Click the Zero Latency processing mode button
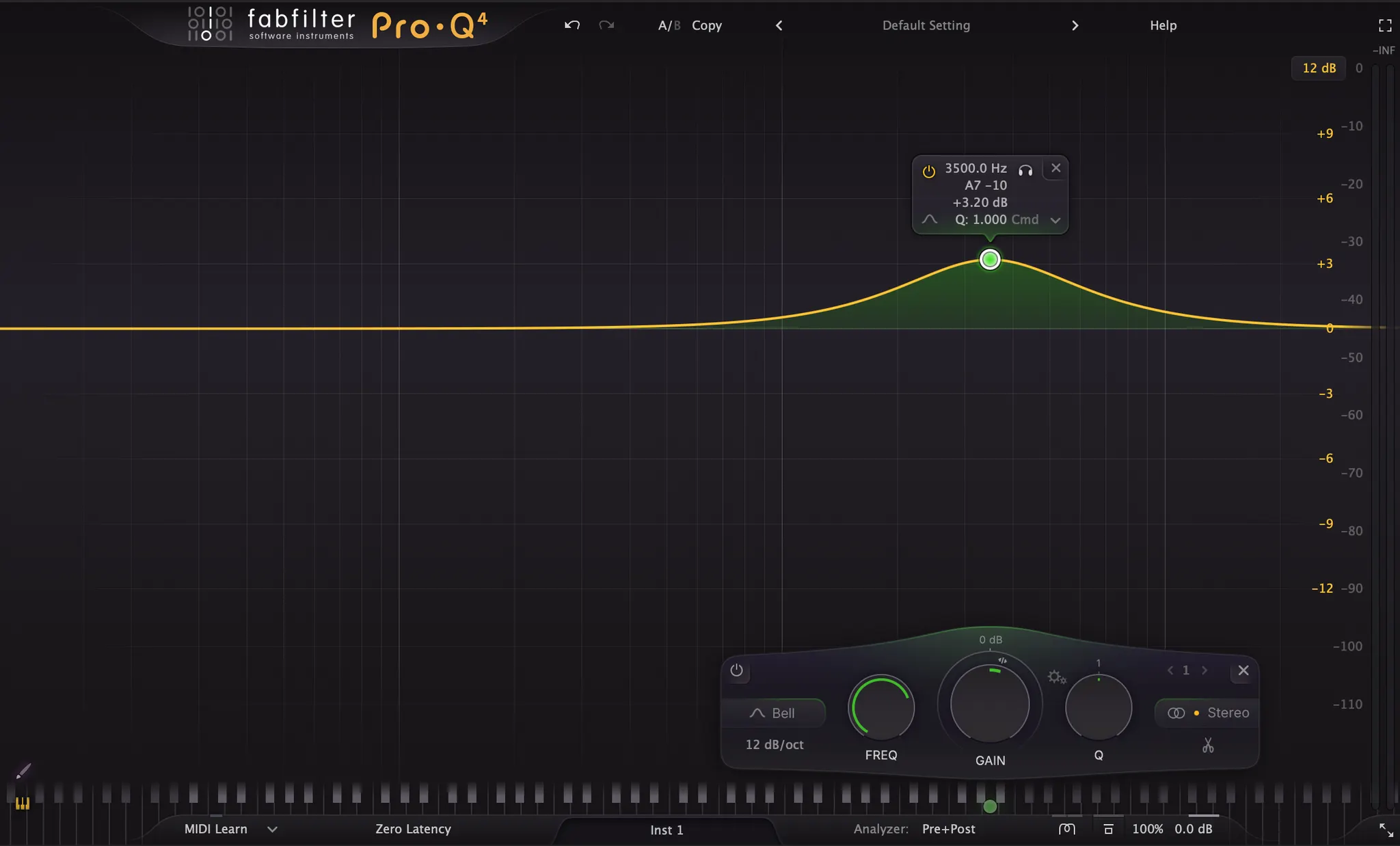 click(413, 829)
